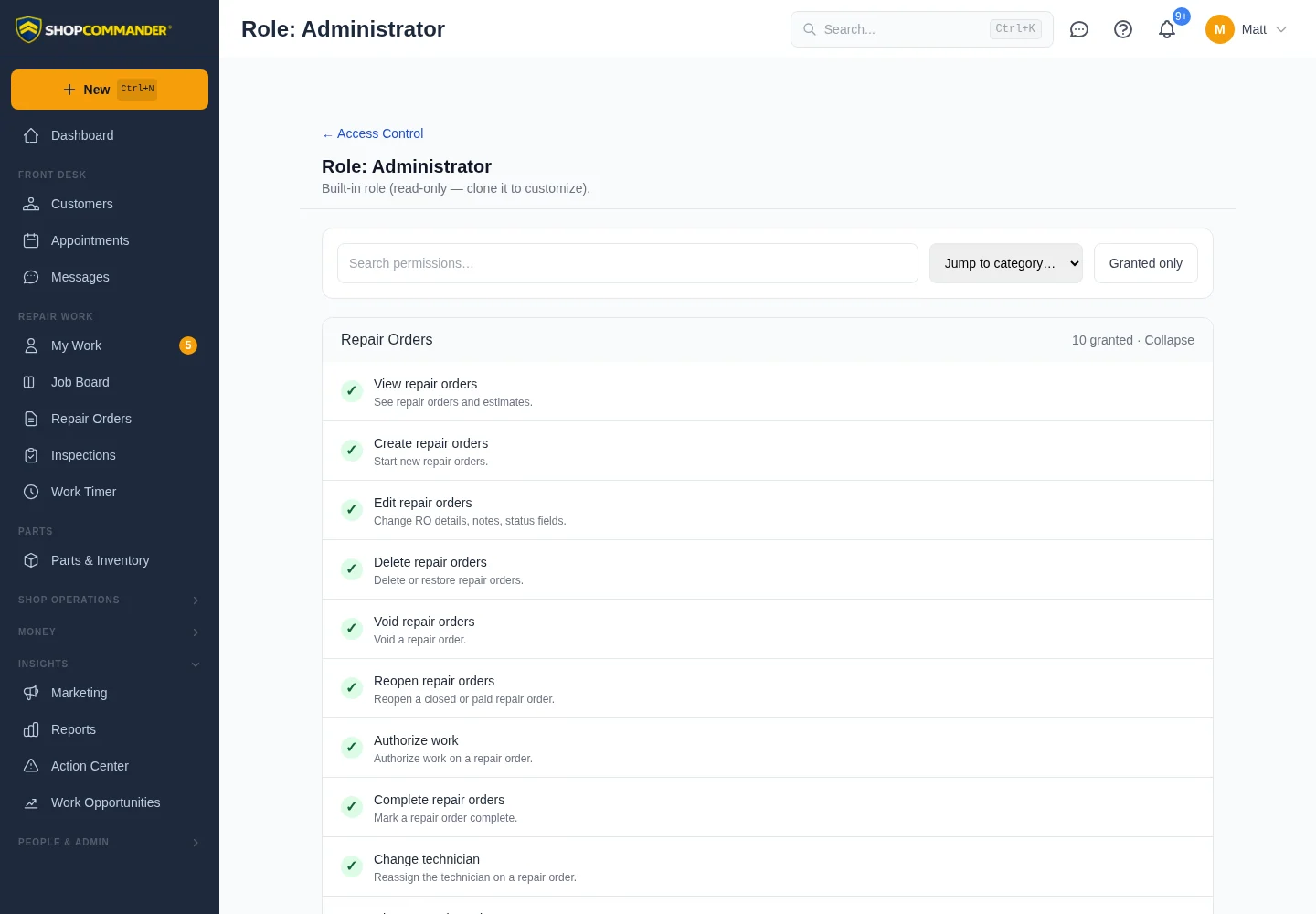The height and width of the screenshot is (914, 1316).
Task: Click the Reports bar chart icon
Action: pyautogui.click(x=31, y=729)
